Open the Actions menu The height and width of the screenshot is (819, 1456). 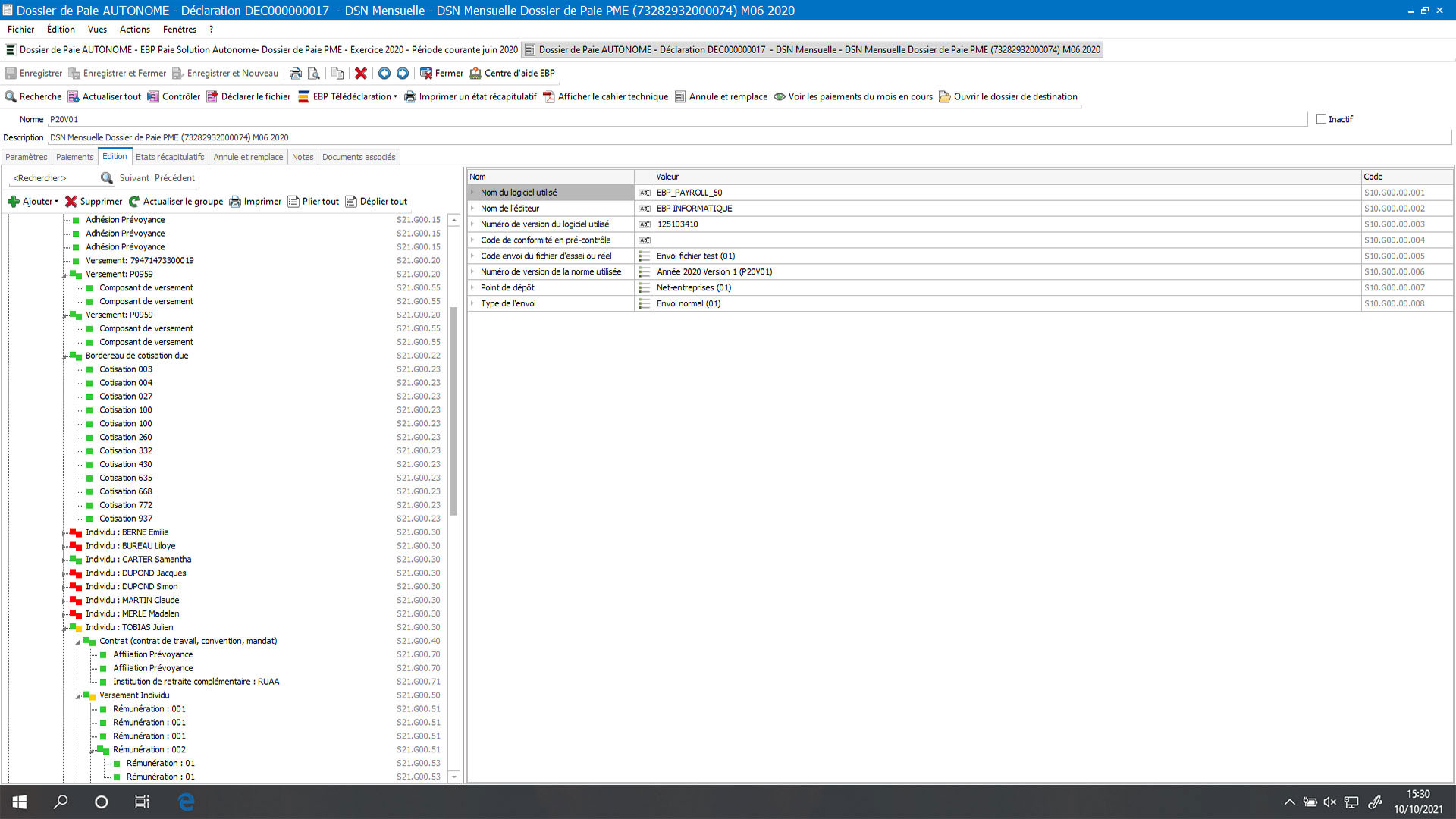tap(135, 29)
